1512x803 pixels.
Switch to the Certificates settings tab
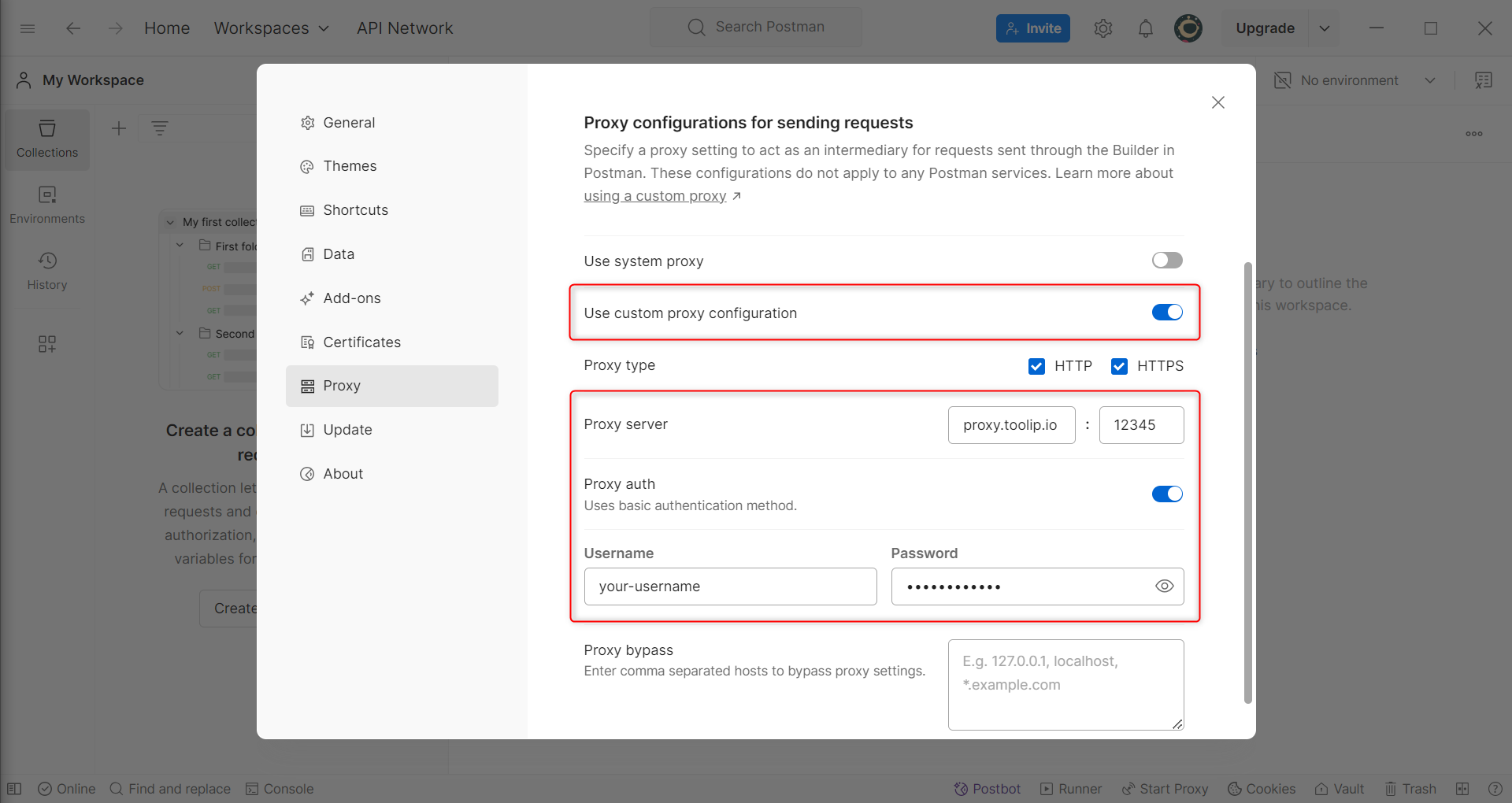[361, 342]
